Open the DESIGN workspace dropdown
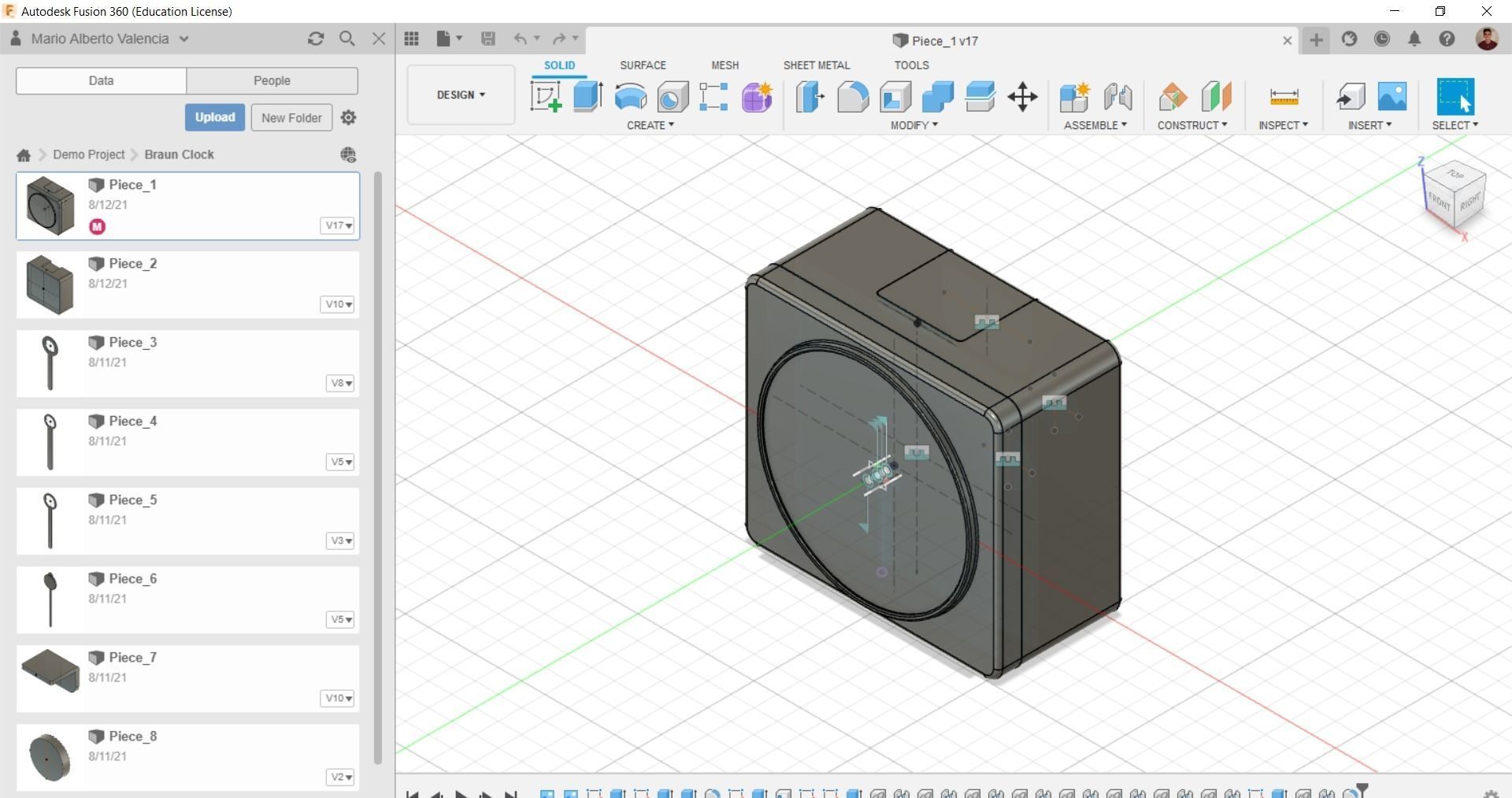Image resolution: width=1512 pixels, height=798 pixels. [x=461, y=95]
